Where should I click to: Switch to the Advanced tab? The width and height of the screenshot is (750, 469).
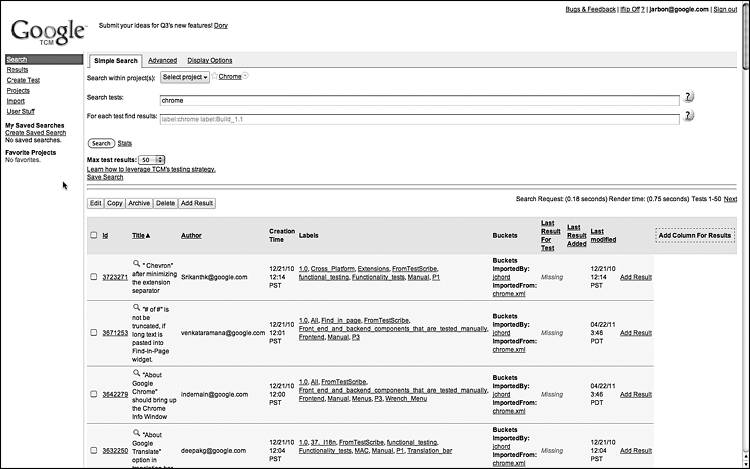click(162, 60)
